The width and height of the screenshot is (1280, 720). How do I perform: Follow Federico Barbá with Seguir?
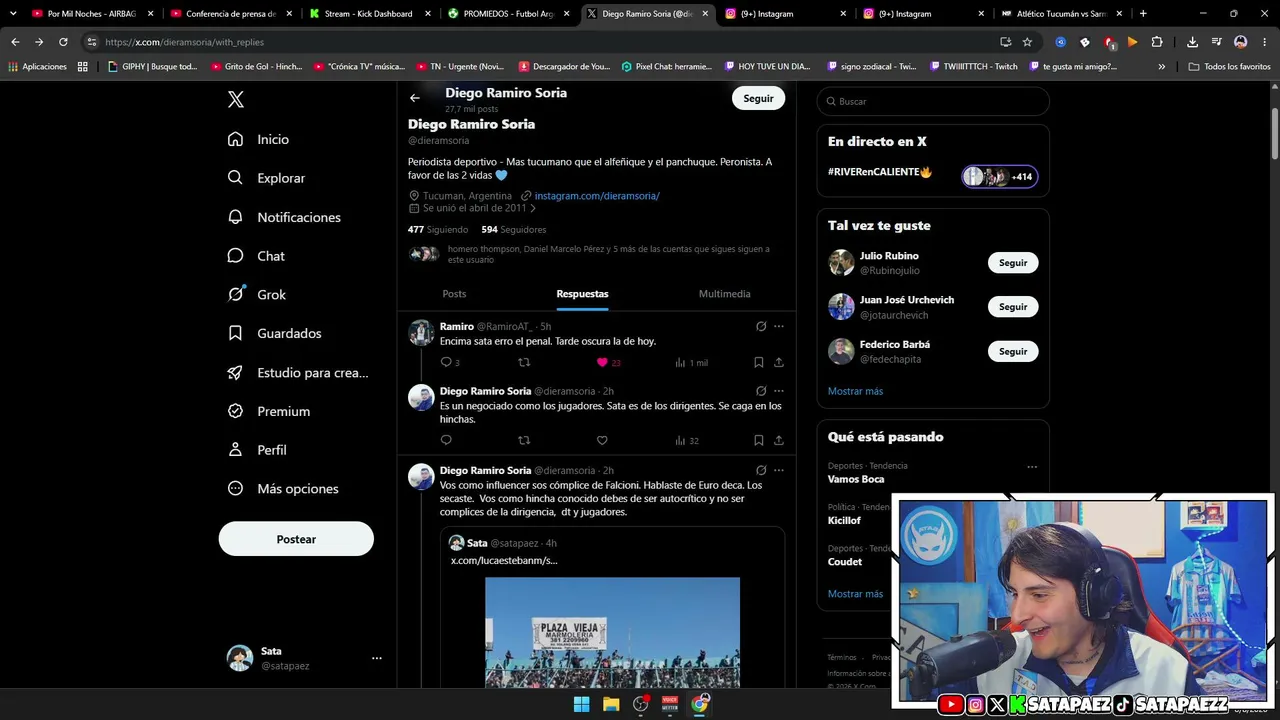(x=1013, y=351)
